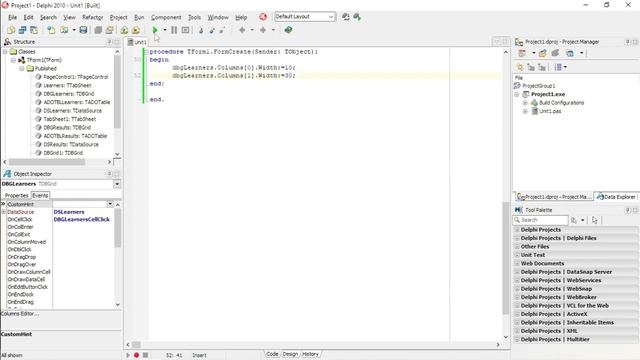Expand the Unit1.pas node

[525, 111]
